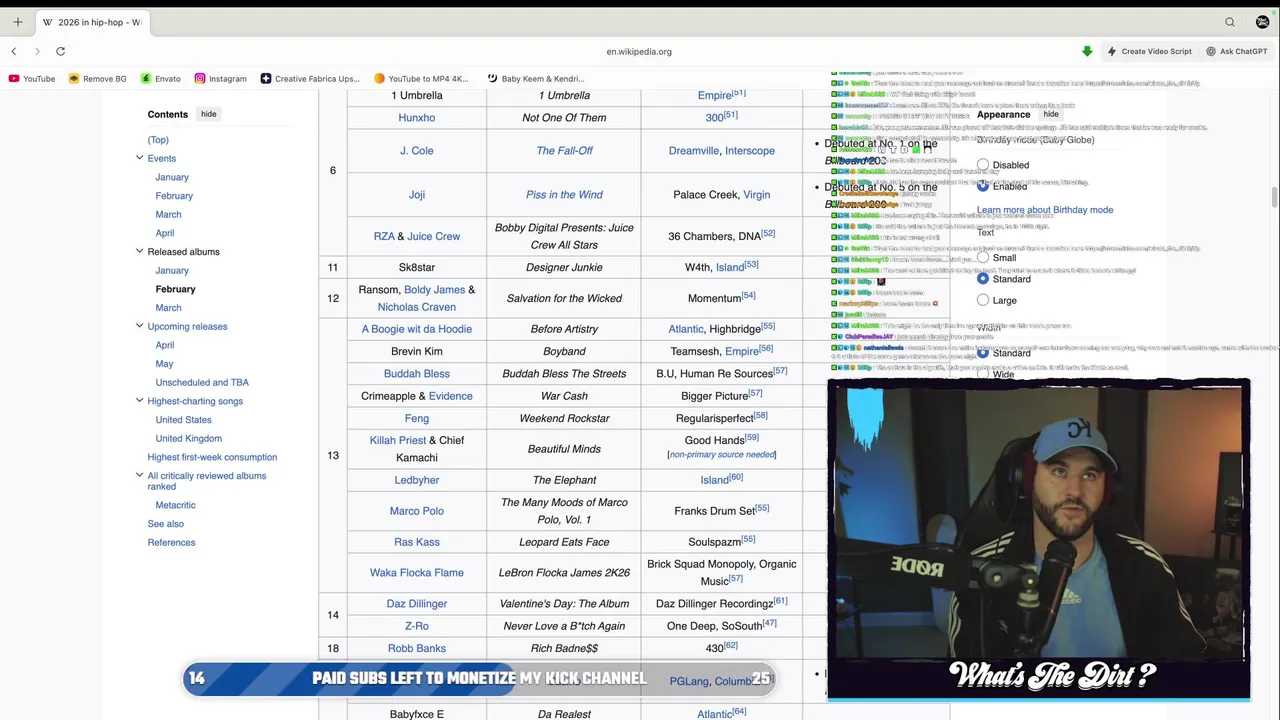Screen dimensions: 1280x720
Task: Select the Weekend Rockstar title cell
Action: (564, 418)
